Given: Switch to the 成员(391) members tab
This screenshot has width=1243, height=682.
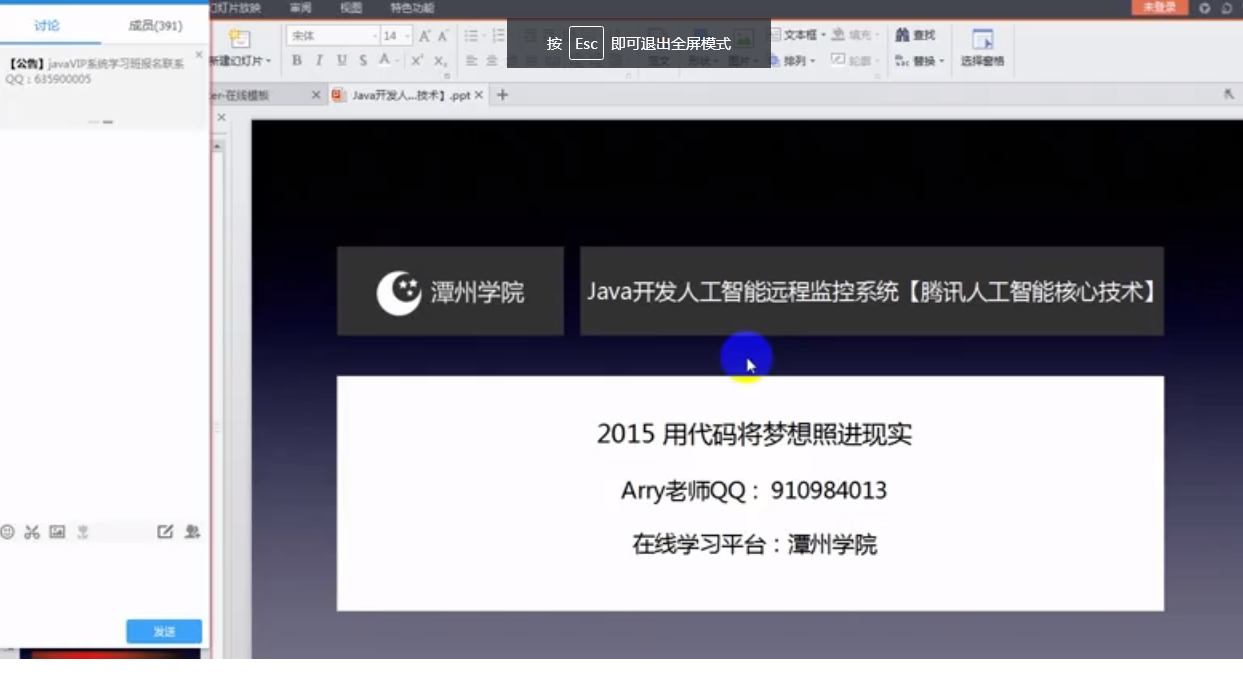Looking at the screenshot, I should tap(155, 25).
